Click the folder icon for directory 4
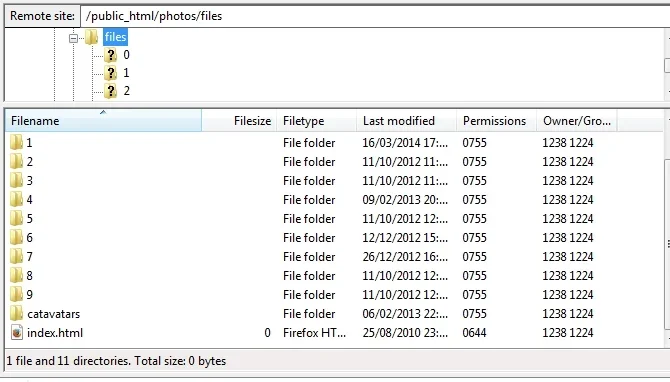This screenshot has height=382, width=670. coord(16,199)
